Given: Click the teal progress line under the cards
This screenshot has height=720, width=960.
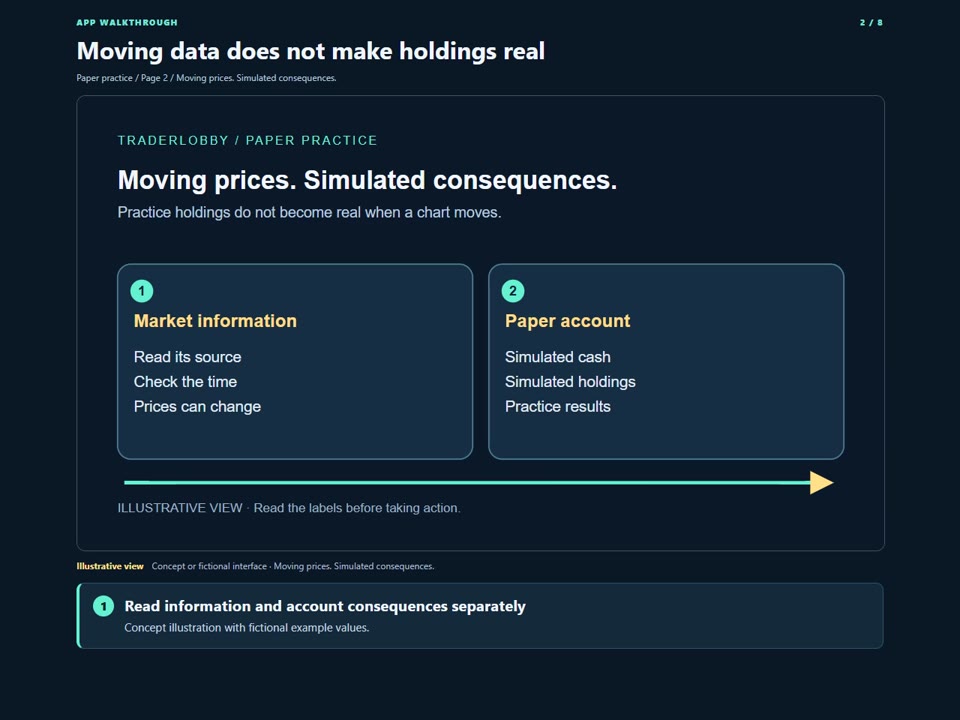Looking at the screenshot, I should 467,482.
